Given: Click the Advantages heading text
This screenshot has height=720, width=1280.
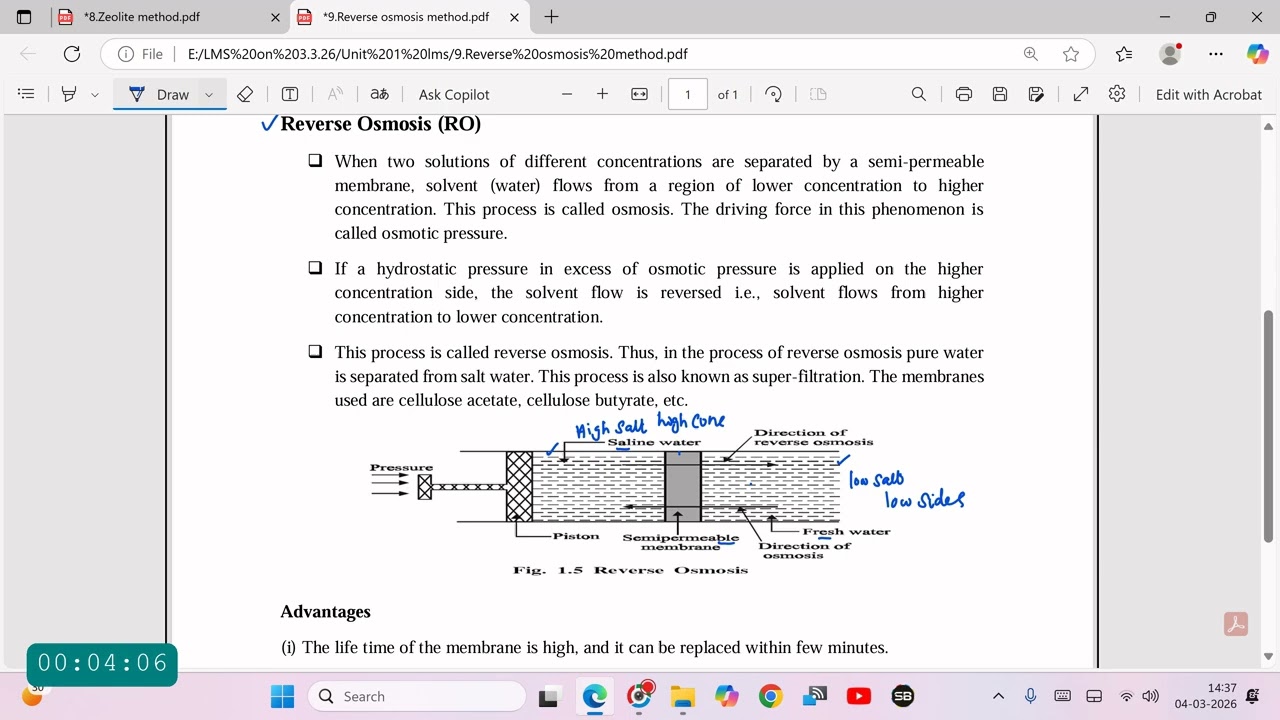Looking at the screenshot, I should 325,612.
